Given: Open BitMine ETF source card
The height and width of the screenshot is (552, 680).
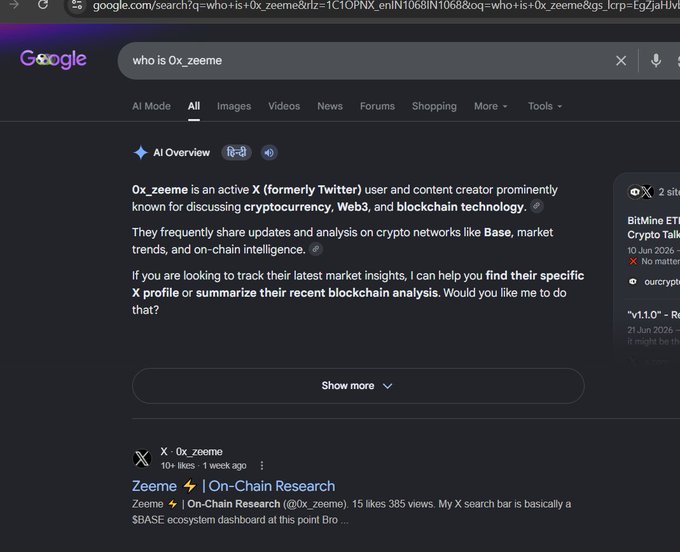Looking at the screenshot, I should pos(654,227).
